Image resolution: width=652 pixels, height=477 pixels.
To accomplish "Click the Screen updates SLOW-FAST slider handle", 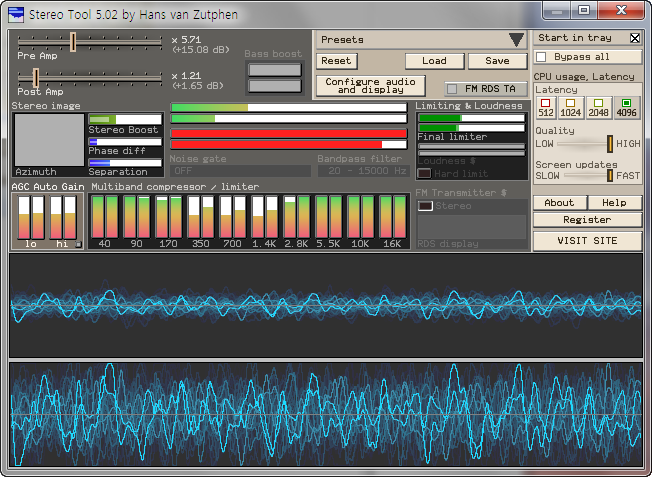I will pyautogui.click(x=610, y=175).
